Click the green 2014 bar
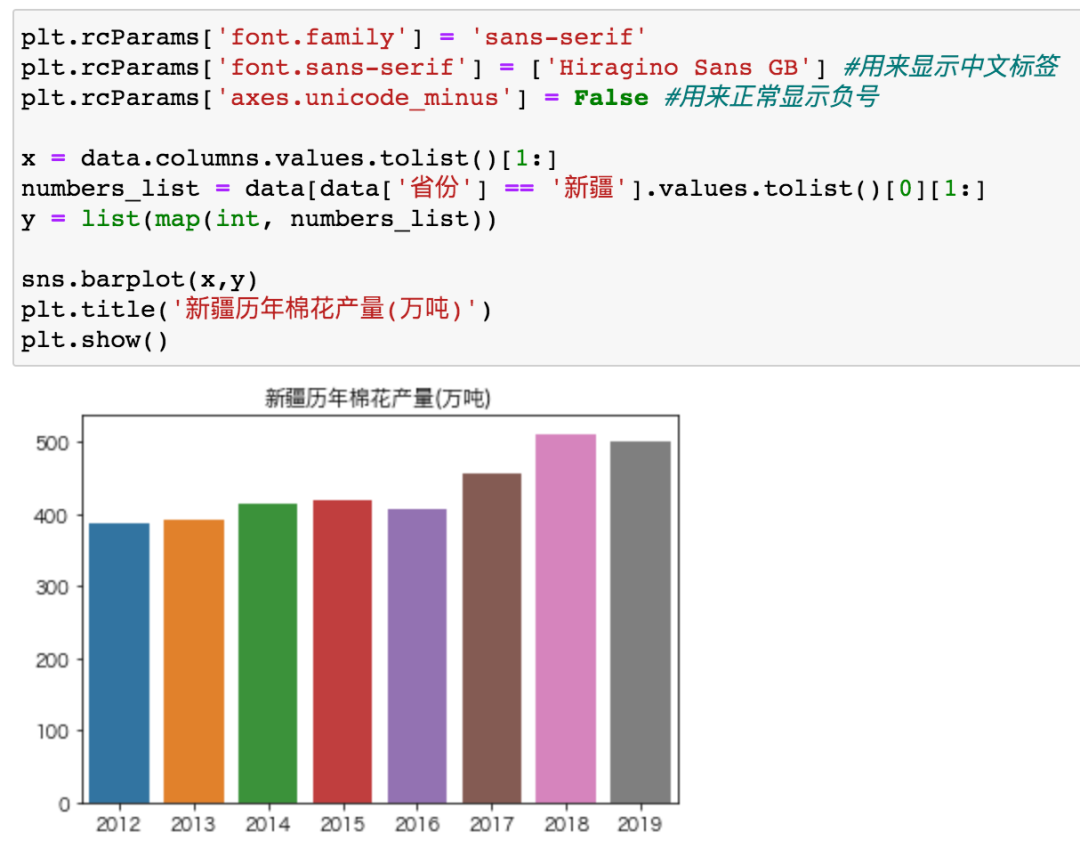 pos(268,650)
